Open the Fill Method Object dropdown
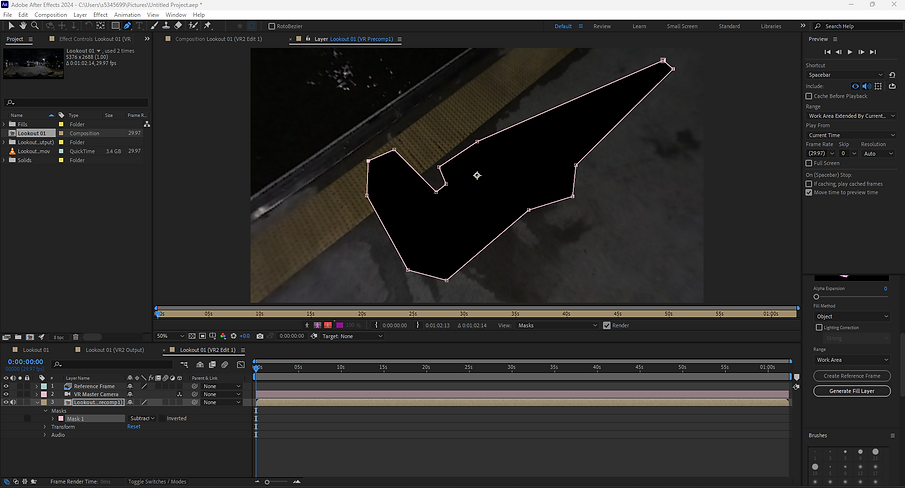The width and height of the screenshot is (905, 488). pos(852,316)
